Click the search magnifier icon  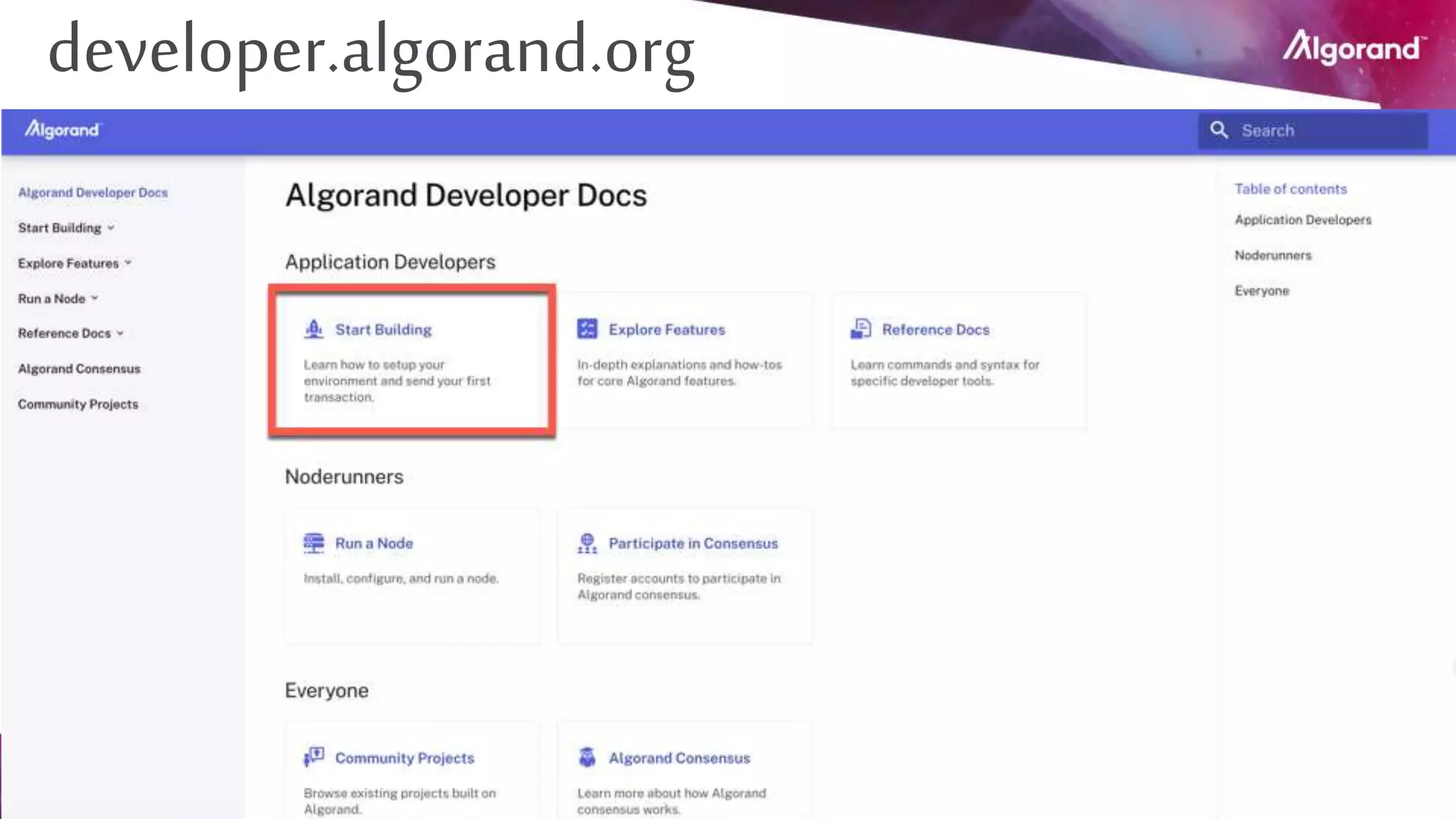tap(1219, 130)
